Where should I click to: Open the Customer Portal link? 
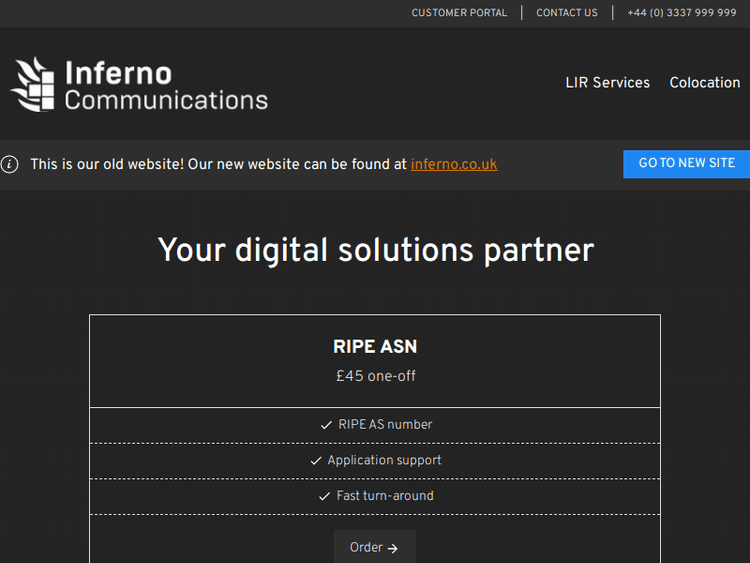(459, 13)
